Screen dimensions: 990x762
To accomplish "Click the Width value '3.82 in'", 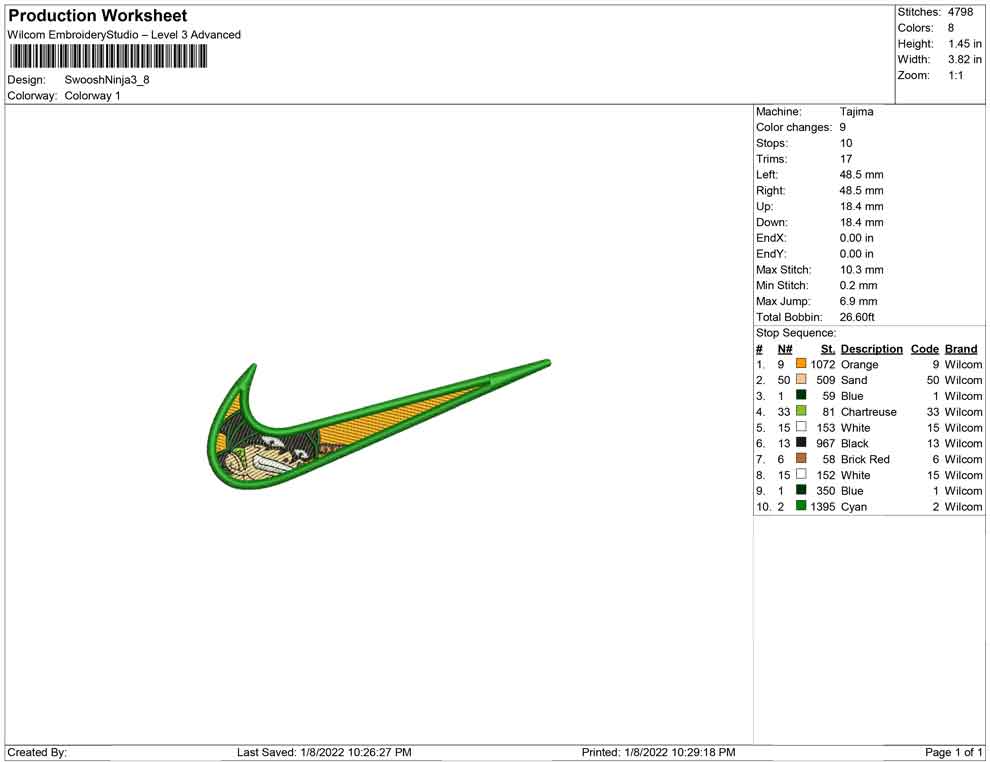I will point(965,59).
